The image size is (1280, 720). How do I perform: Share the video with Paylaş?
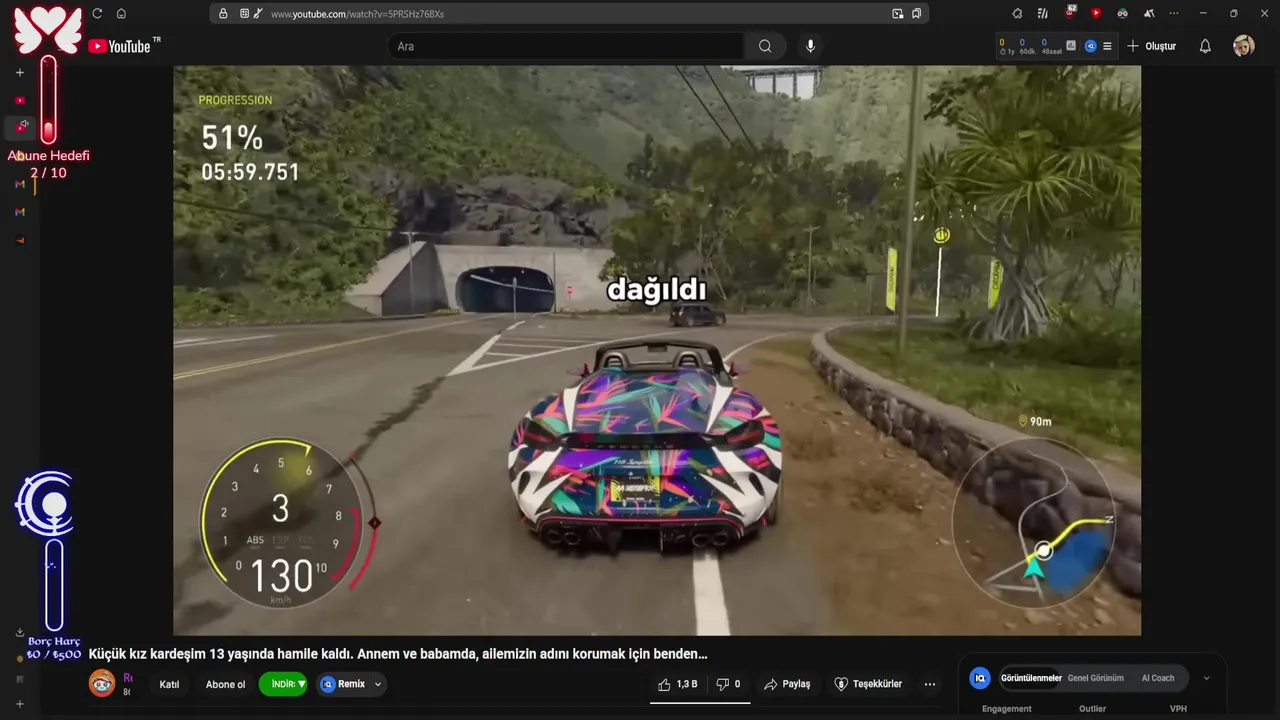[787, 684]
